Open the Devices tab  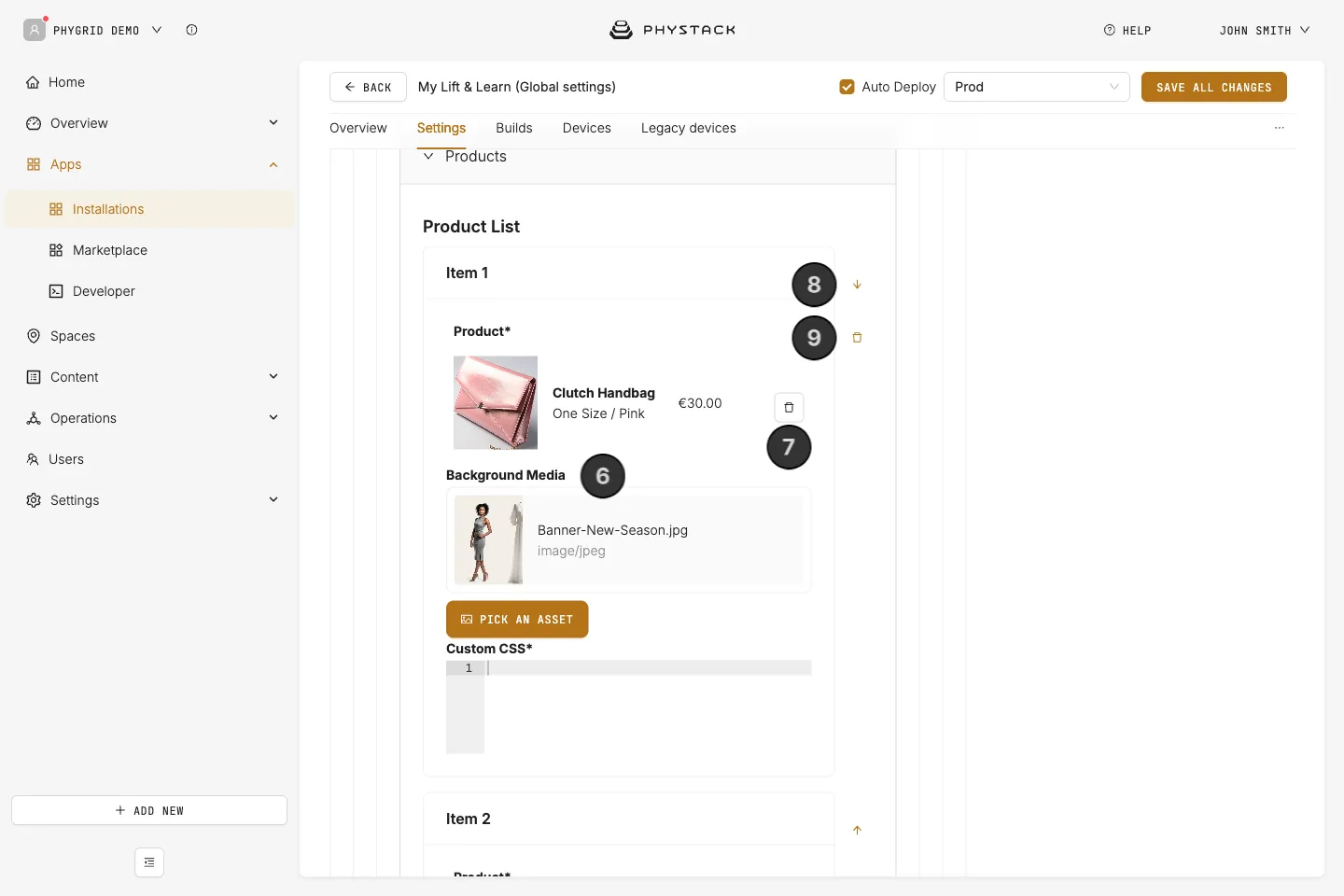coord(587,128)
